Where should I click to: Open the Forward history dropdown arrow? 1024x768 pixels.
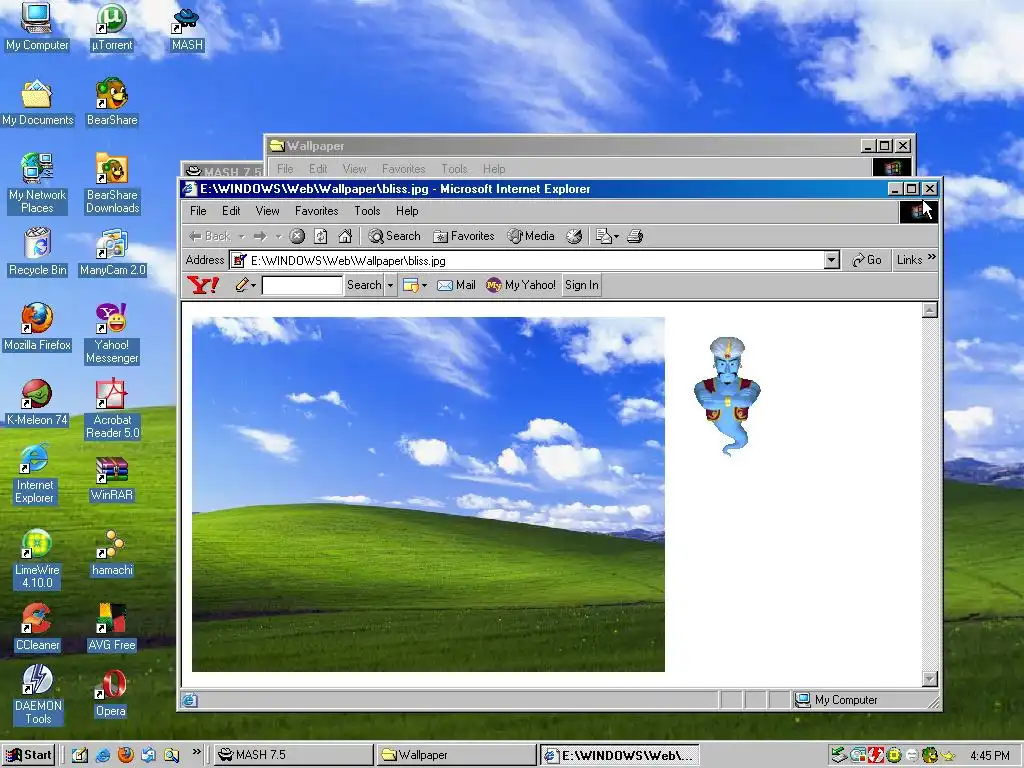click(x=278, y=236)
